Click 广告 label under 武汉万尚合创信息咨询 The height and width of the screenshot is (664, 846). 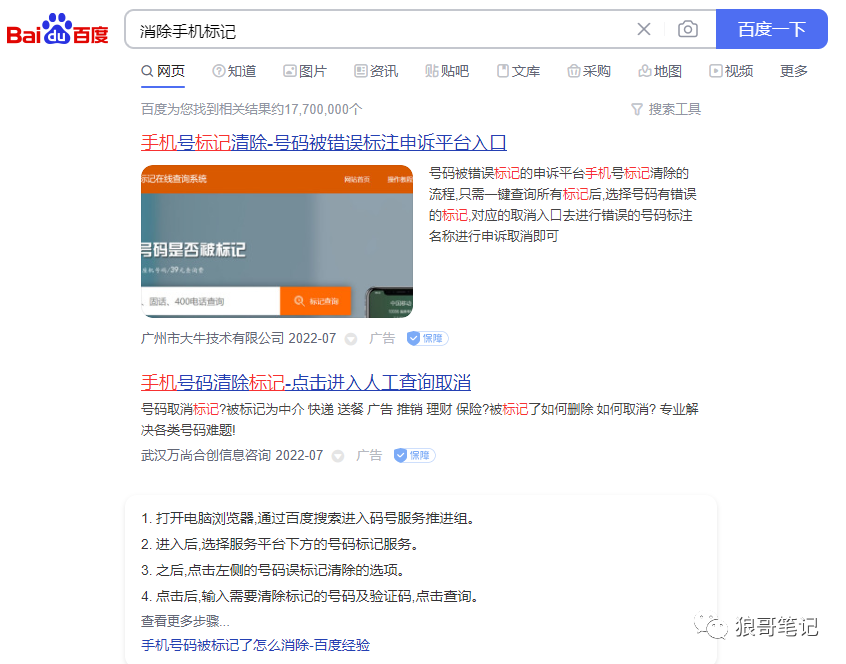click(369, 455)
